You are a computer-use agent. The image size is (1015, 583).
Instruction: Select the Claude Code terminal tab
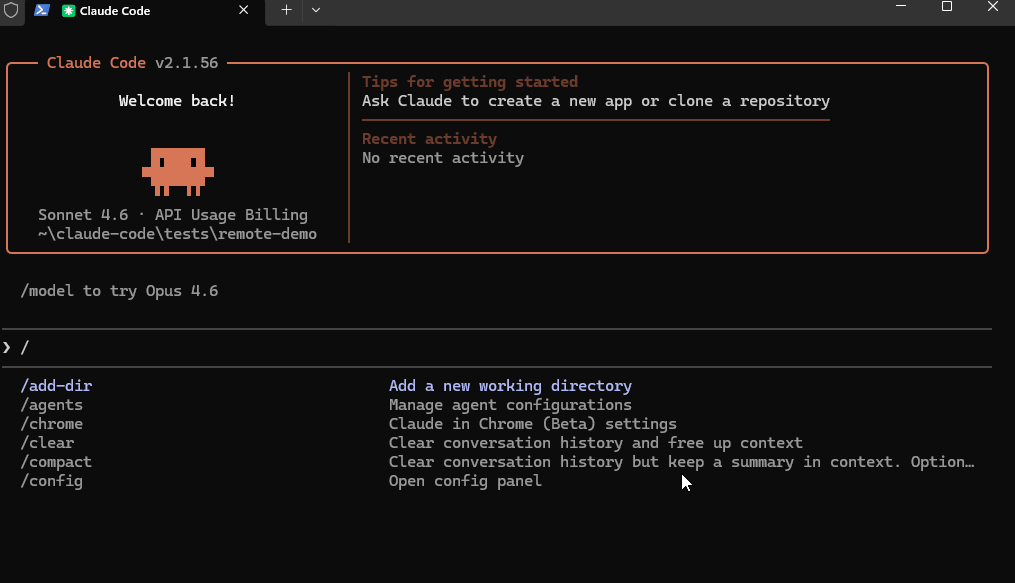point(145,12)
